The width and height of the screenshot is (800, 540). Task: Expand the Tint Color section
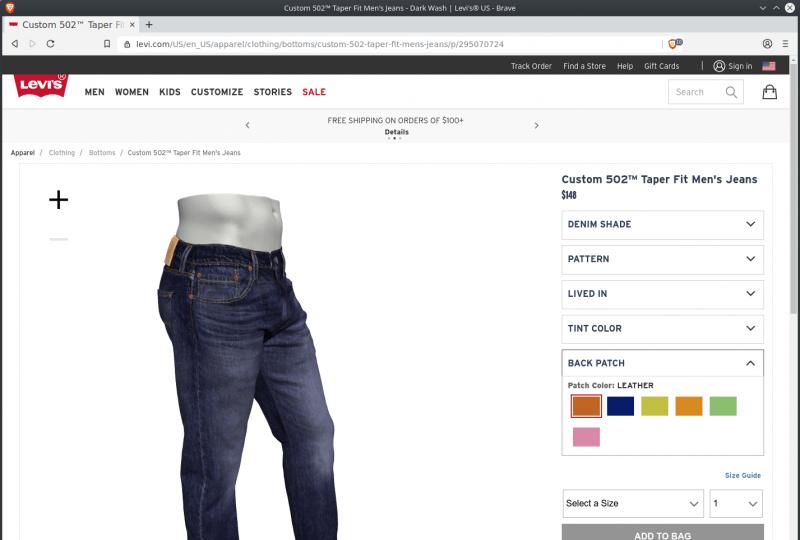662,329
